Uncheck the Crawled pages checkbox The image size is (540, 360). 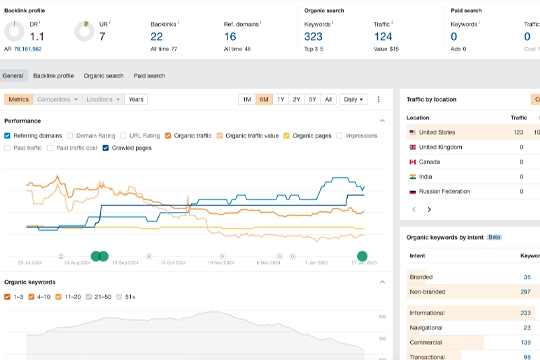(106, 148)
